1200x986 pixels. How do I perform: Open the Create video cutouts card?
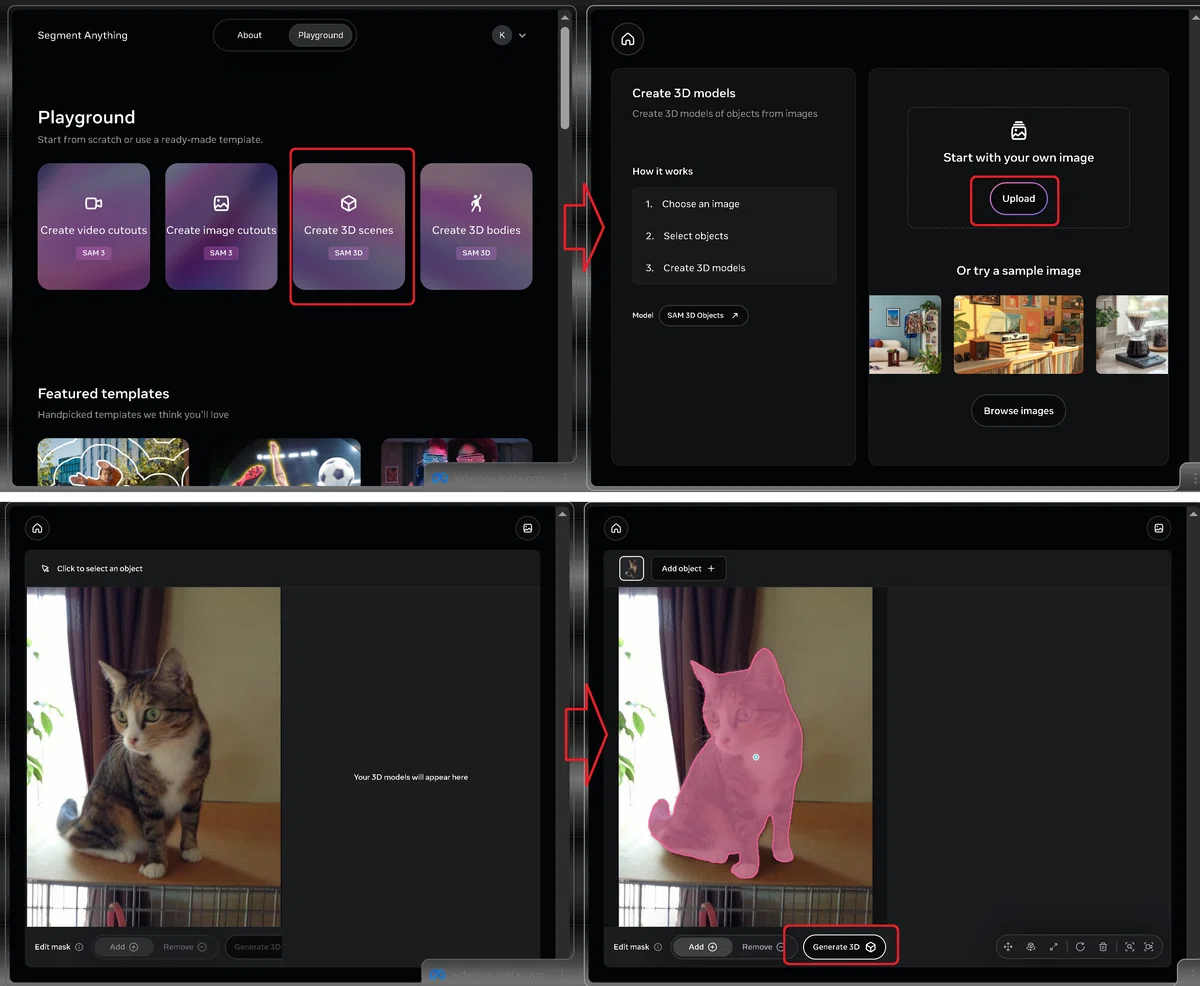point(94,227)
